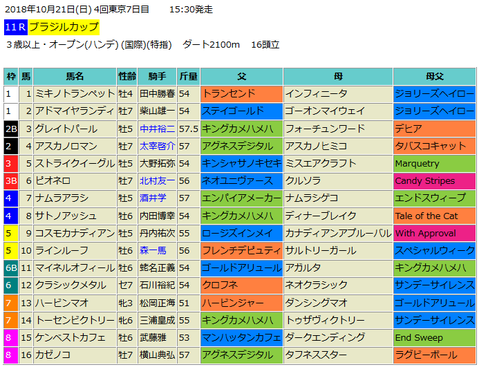The width and height of the screenshot is (479, 367).
Task: Select horse name マイネルオフィール
Action: [x=75, y=268]
